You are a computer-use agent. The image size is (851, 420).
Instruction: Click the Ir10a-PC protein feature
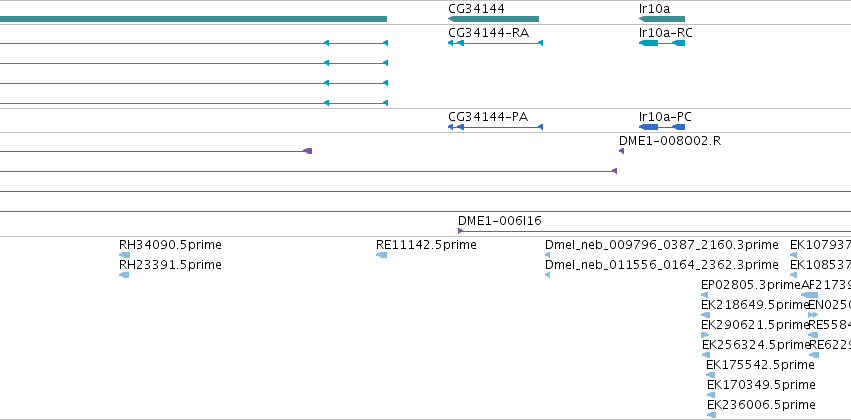coord(662,127)
